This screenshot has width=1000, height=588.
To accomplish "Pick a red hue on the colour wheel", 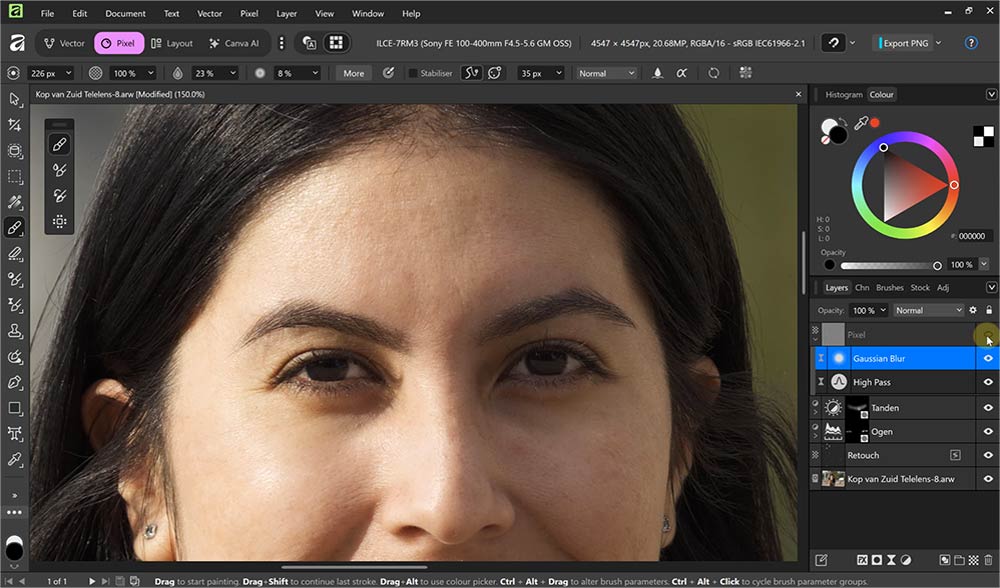I will [953, 185].
